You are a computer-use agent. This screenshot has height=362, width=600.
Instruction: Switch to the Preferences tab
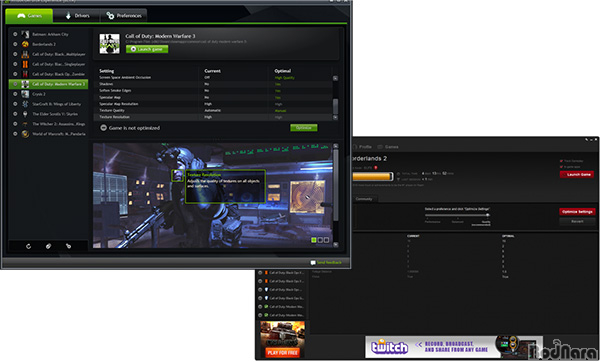[124, 16]
